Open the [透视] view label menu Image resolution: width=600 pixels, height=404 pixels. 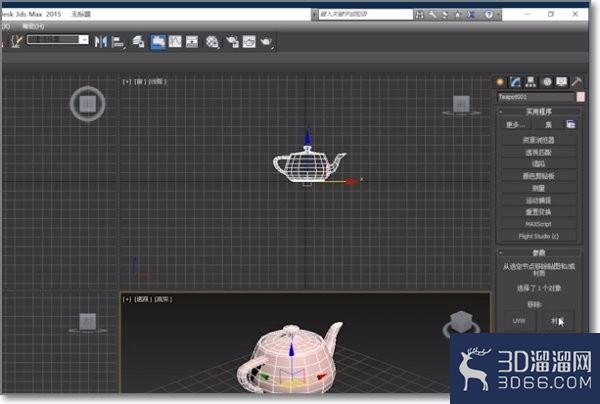143,299
